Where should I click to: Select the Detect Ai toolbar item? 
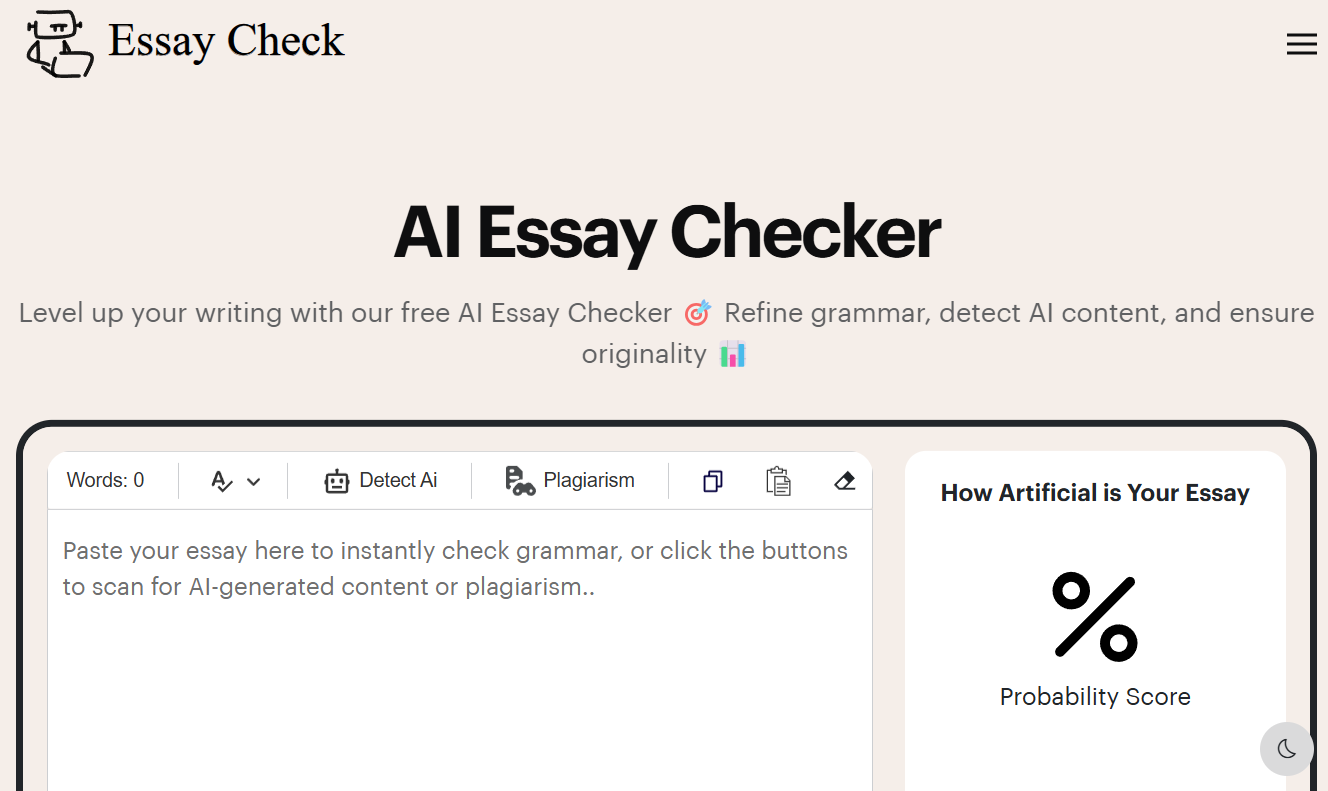(x=381, y=480)
